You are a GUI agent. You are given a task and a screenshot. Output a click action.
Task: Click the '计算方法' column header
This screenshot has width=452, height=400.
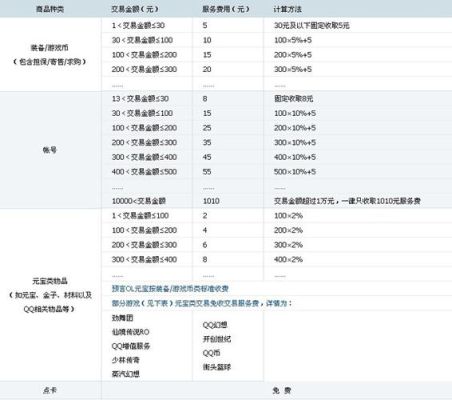287,9
